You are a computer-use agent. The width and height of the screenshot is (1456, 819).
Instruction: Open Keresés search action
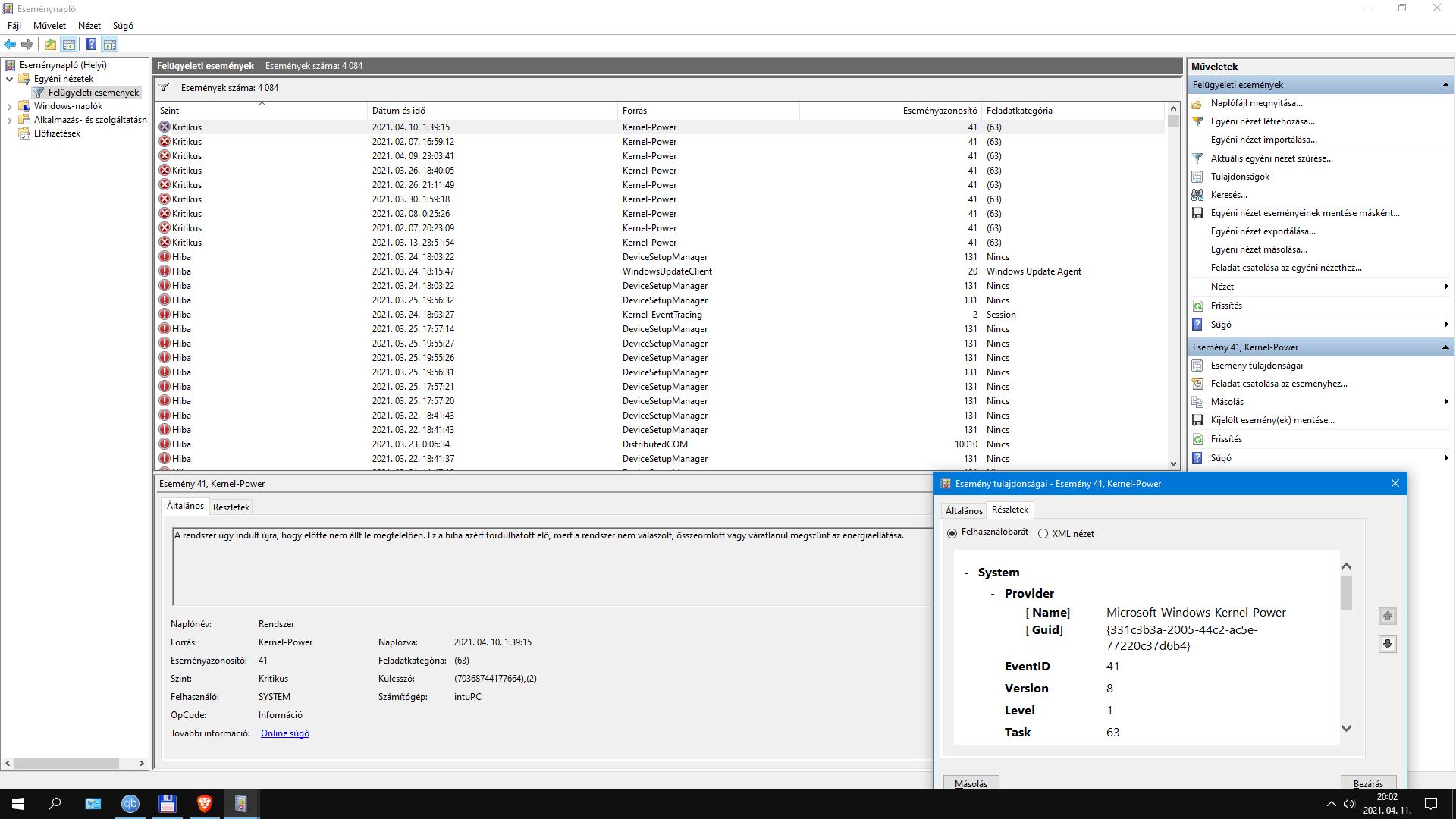(1228, 195)
